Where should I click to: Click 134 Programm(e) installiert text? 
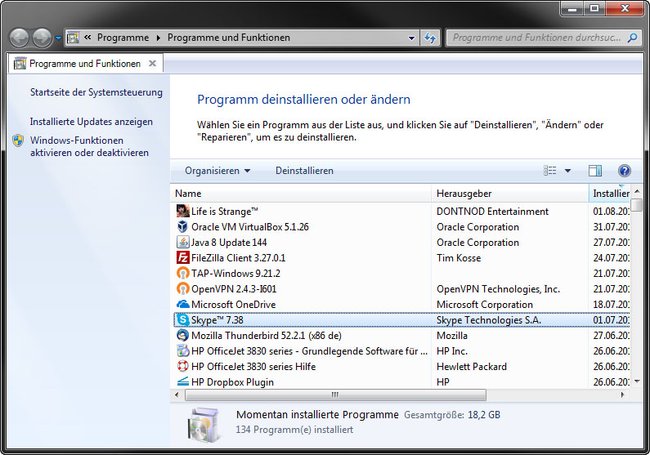coord(294,430)
